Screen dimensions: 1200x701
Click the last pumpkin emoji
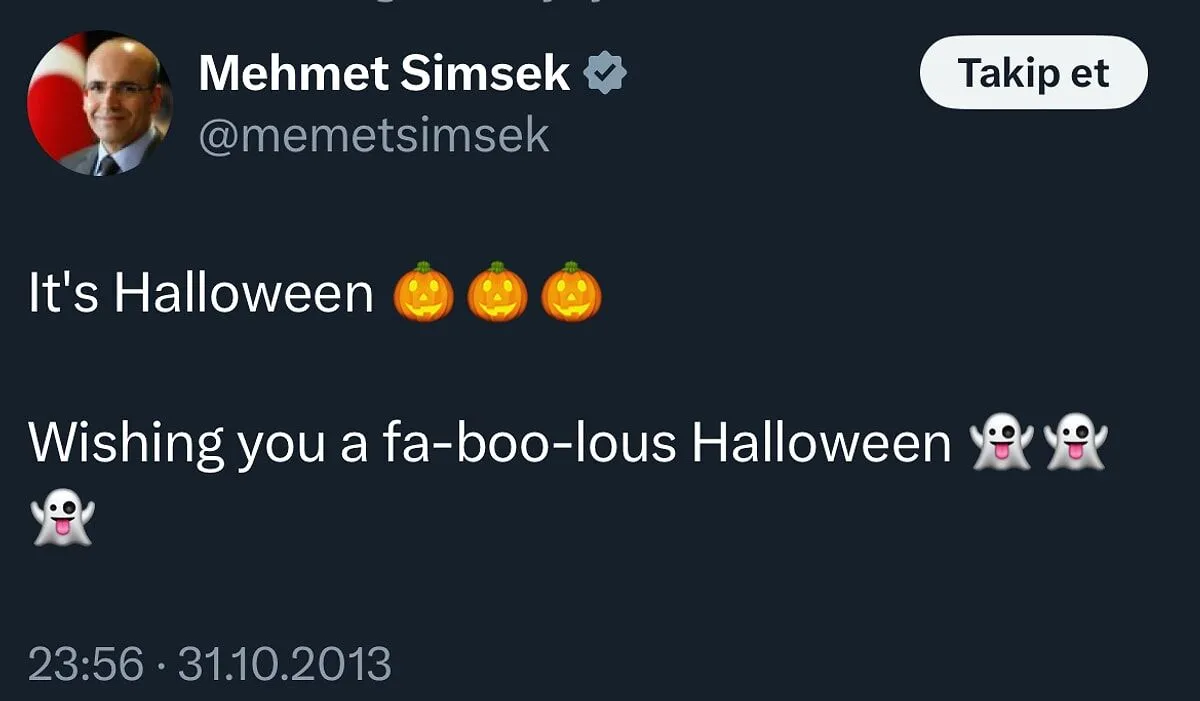[x=571, y=293]
